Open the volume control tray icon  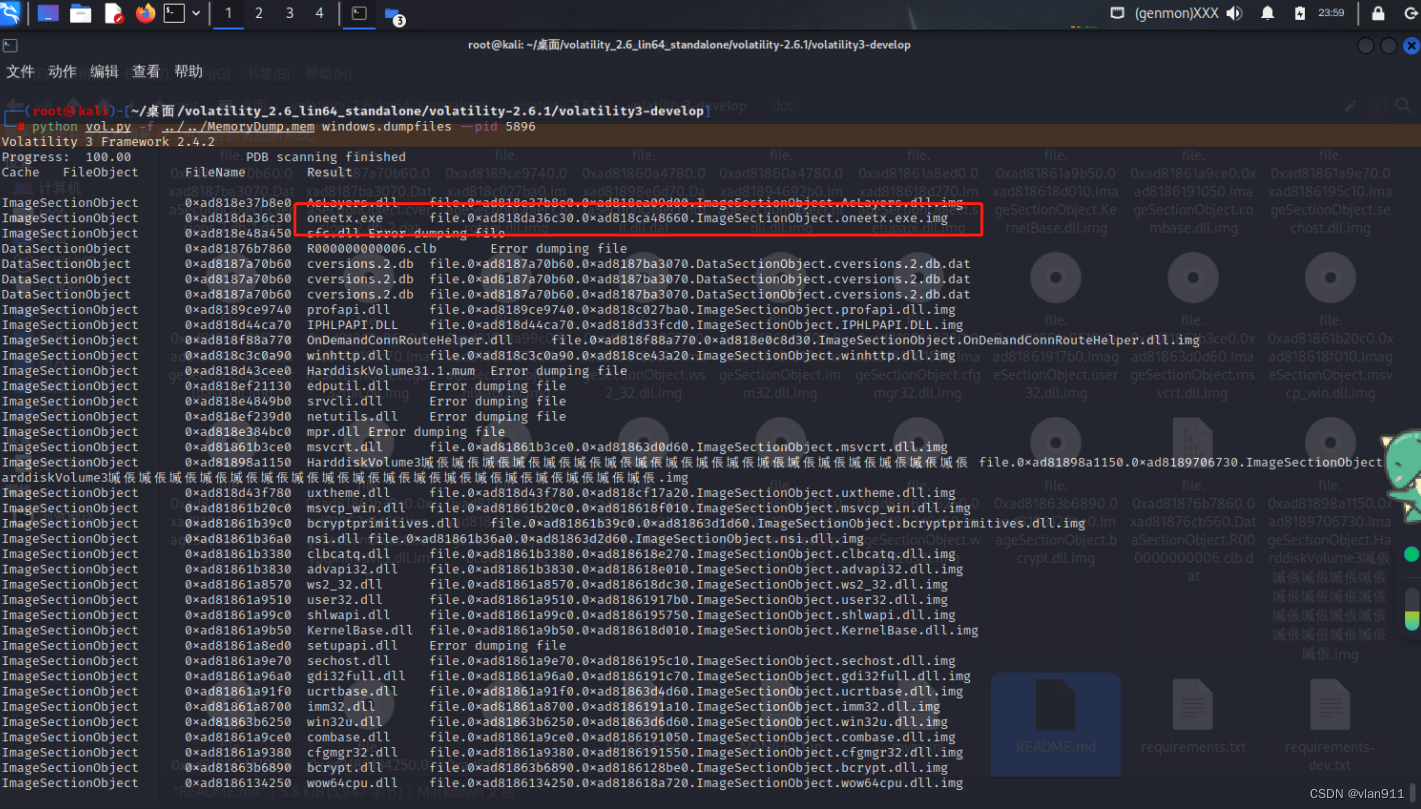click(1234, 13)
